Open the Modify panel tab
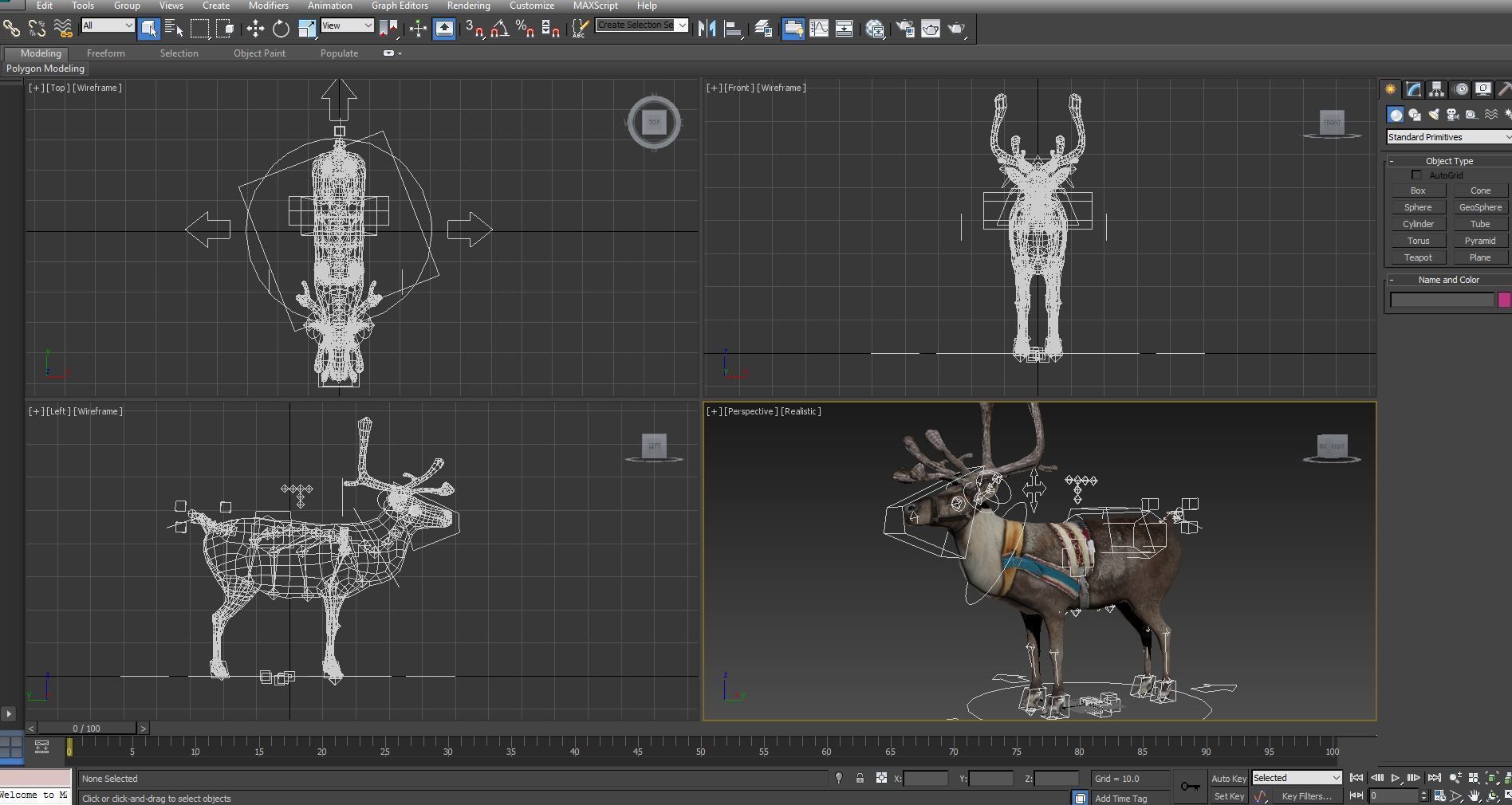 pos(1413,89)
